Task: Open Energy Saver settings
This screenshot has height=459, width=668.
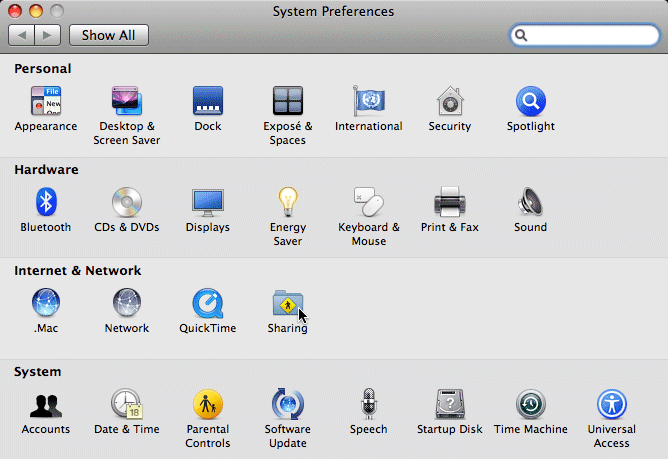Action: pos(288,203)
